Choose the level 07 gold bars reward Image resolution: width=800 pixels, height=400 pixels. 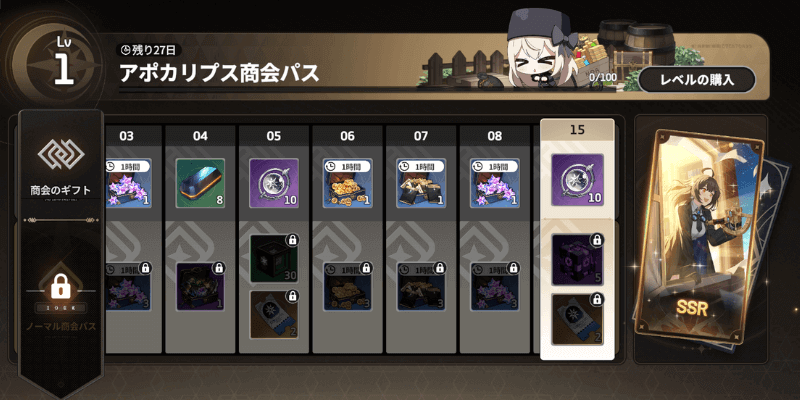coord(421,183)
